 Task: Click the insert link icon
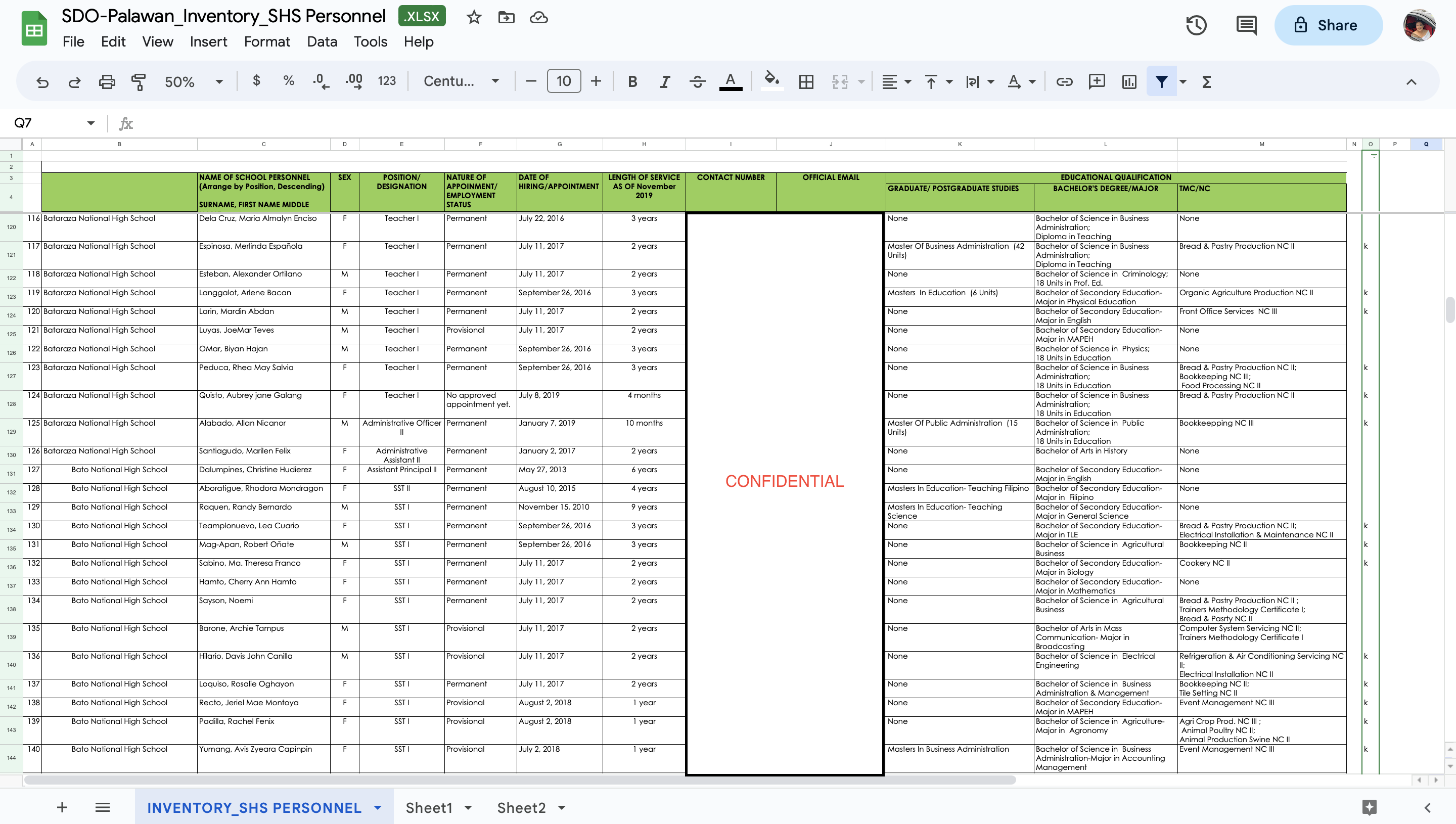(1064, 81)
